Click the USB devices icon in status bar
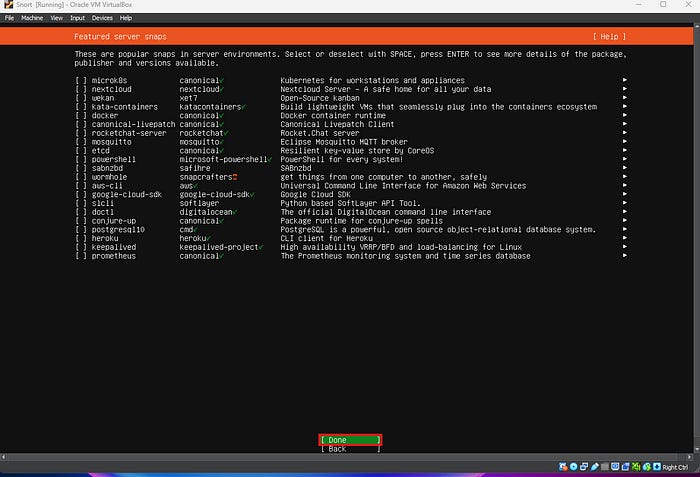This screenshot has height=477, width=700. pos(595,467)
